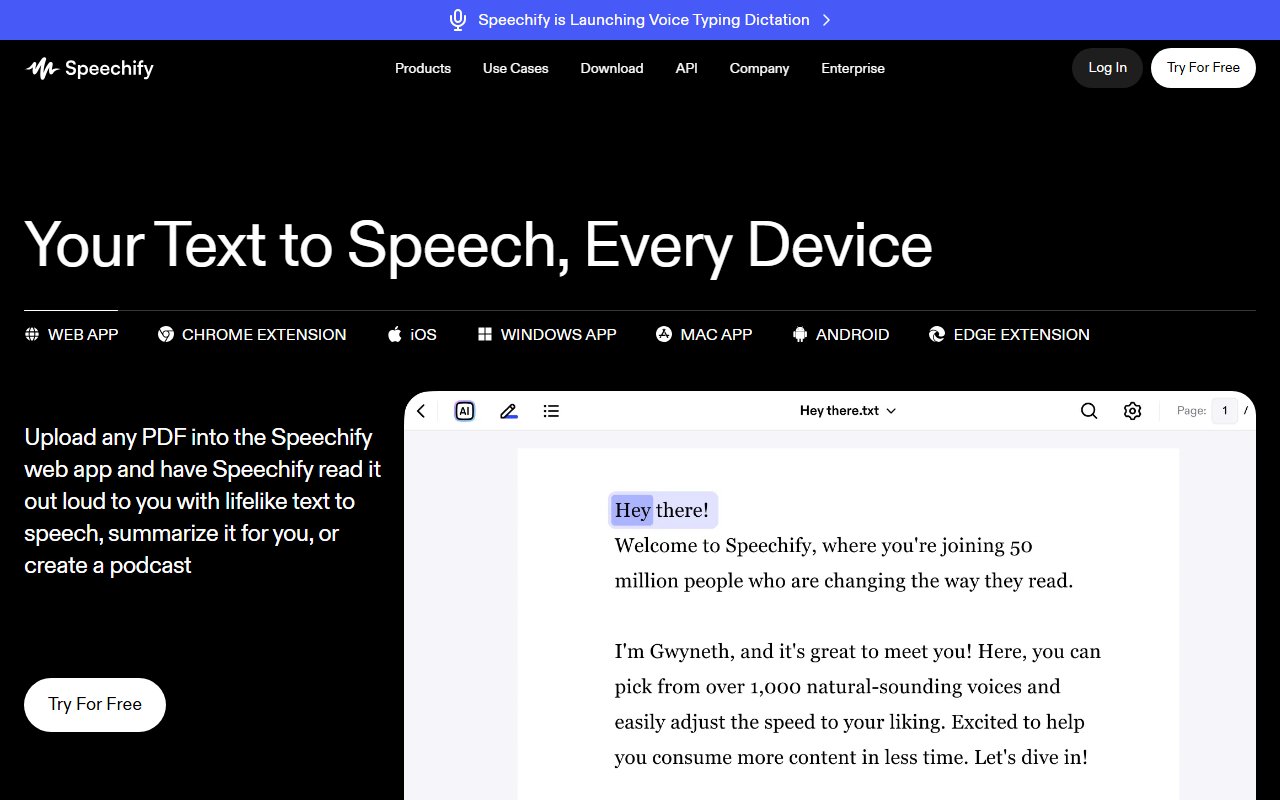
Task: Click the highlighted word Hey in the document
Action: pyautogui.click(x=632, y=510)
